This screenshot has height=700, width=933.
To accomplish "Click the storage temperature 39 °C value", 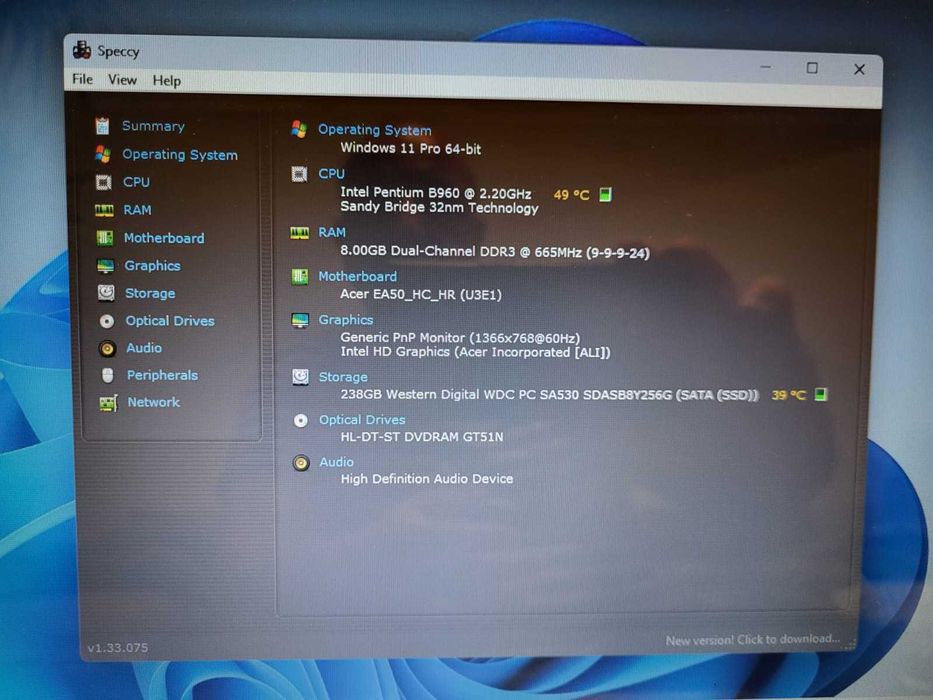I will coord(788,395).
